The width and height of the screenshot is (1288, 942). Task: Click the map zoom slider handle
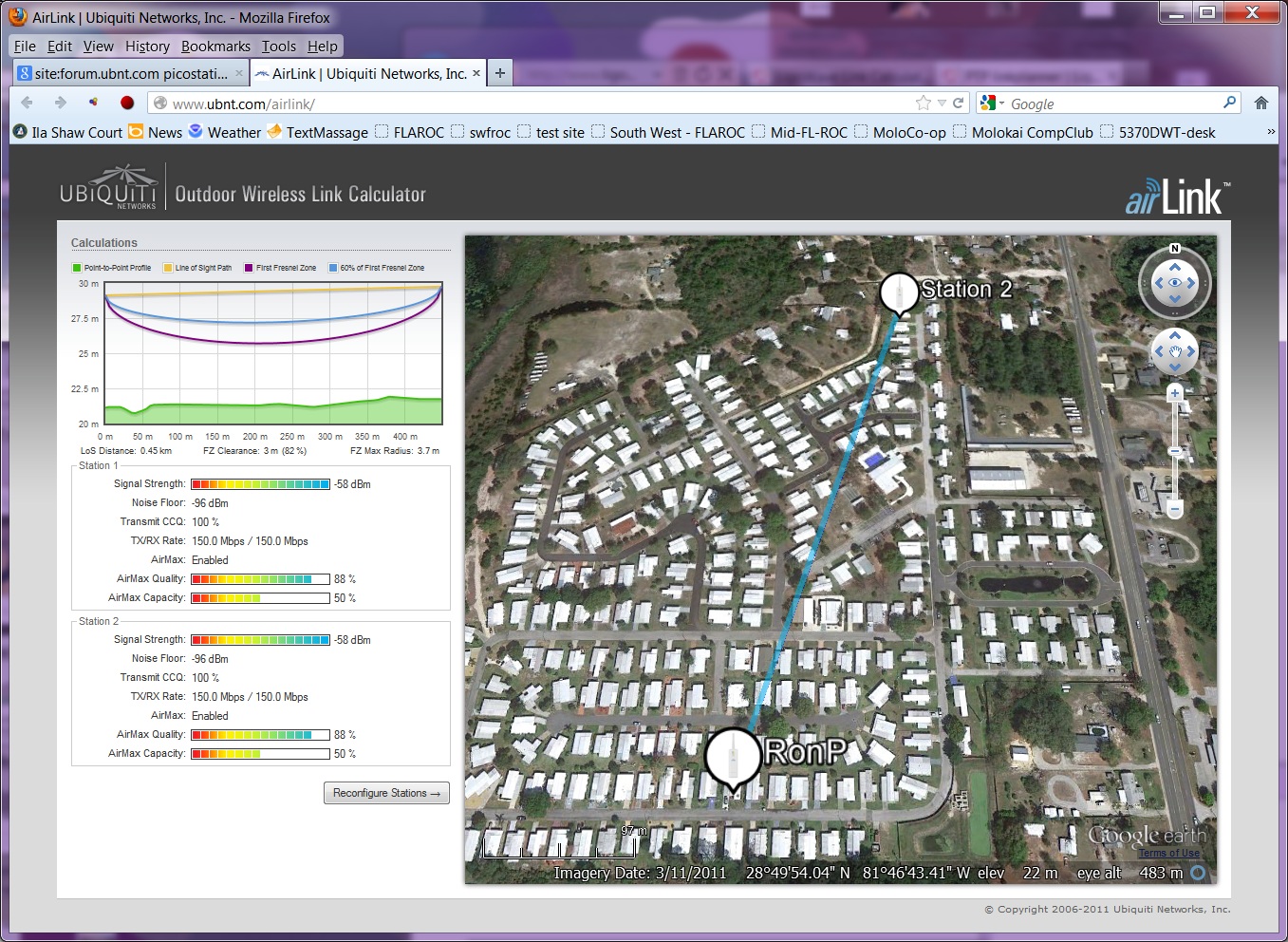pos(1175,451)
